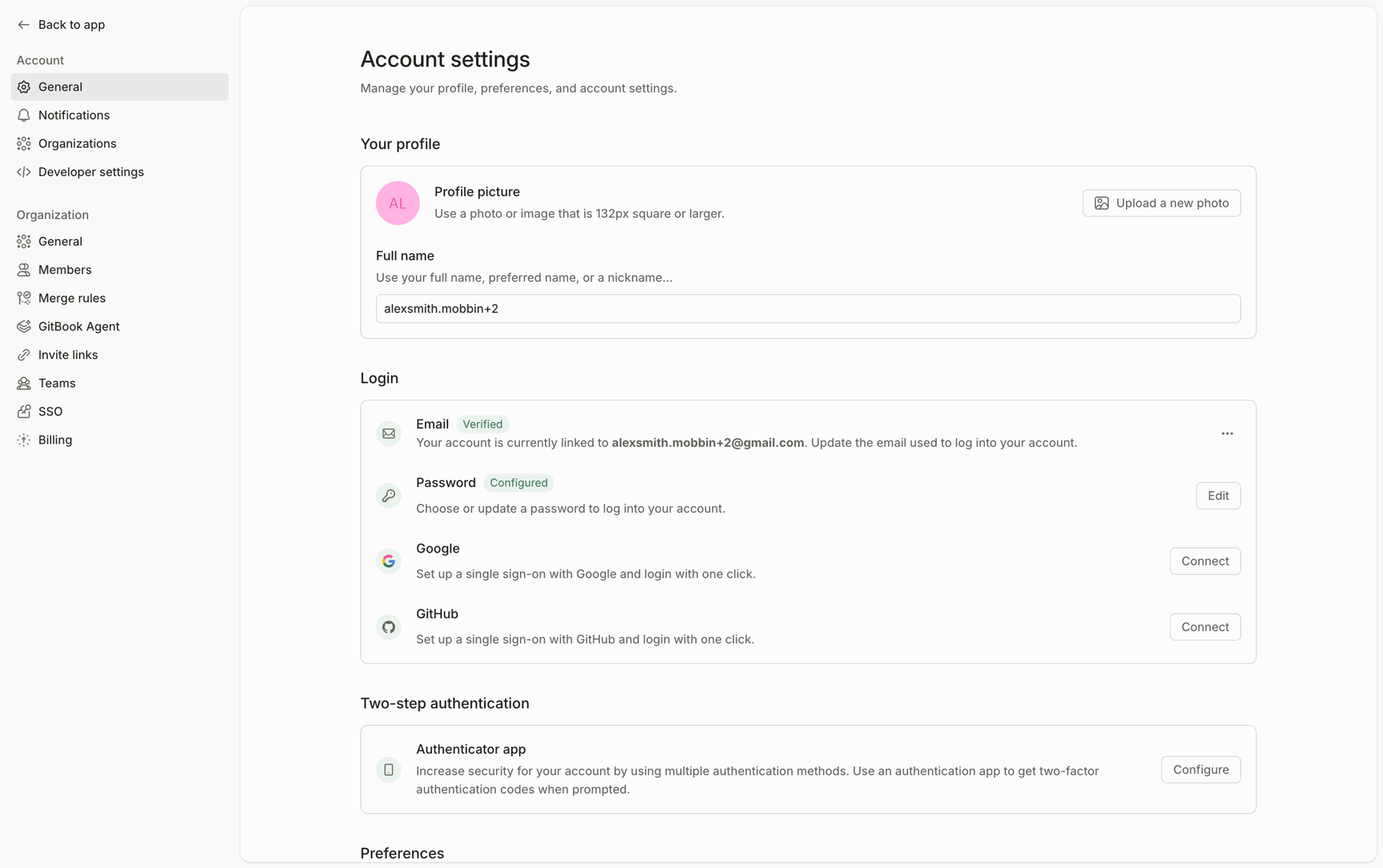Click Edit for the Password

tap(1218, 496)
